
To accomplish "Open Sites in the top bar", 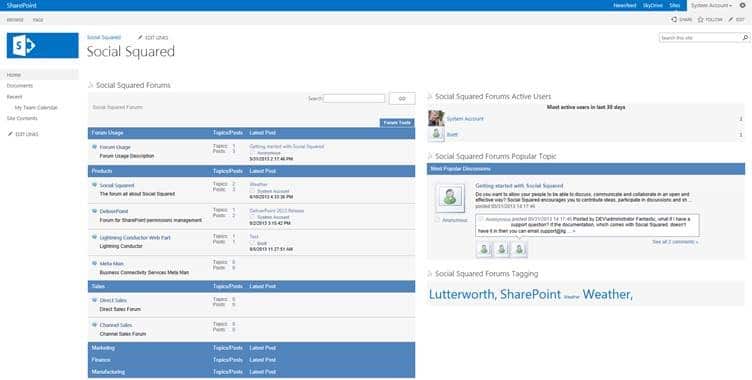I will (675, 5).
